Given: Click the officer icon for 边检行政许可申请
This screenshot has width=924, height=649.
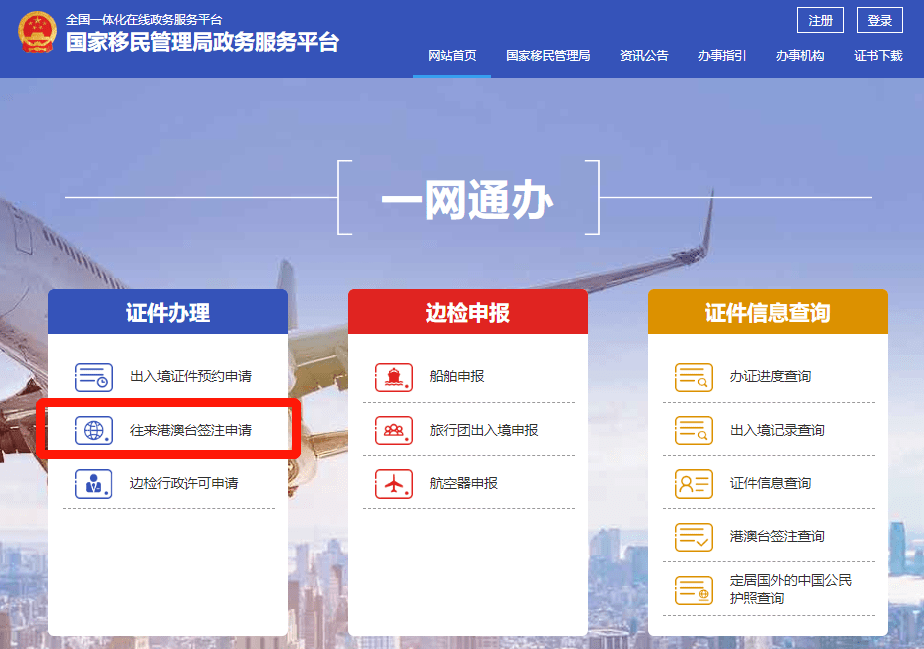Looking at the screenshot, I should pos(94,483).
